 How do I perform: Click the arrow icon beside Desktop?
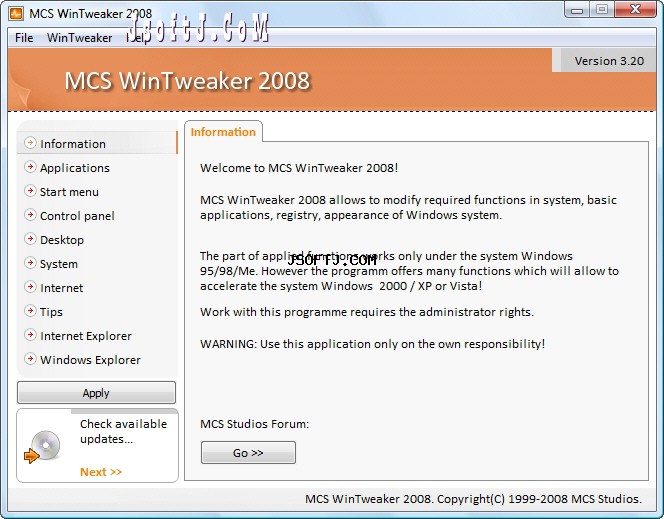[30, 239]
